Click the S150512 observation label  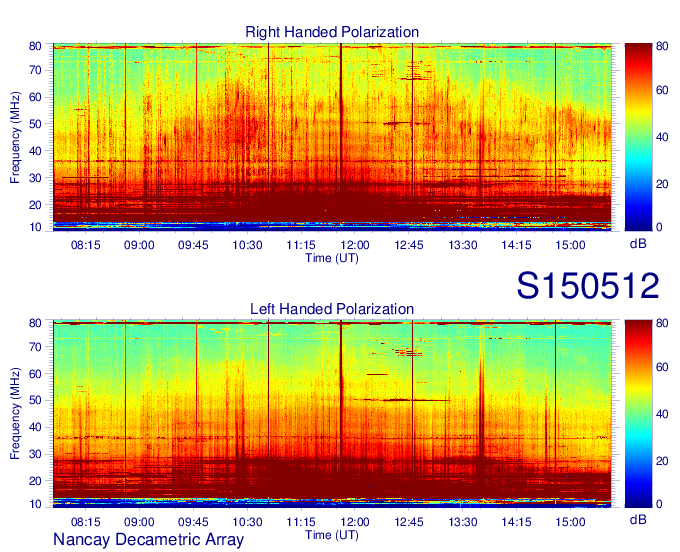pyautogui.click(x=588, y=286)
